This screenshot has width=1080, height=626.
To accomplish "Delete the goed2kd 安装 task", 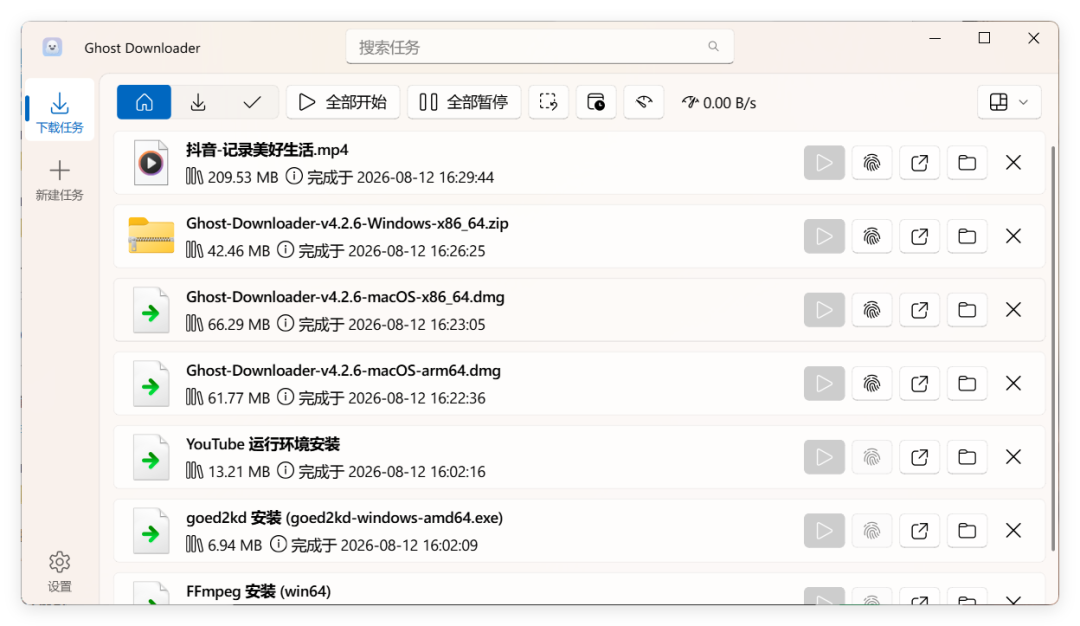I will [1013, 531].
